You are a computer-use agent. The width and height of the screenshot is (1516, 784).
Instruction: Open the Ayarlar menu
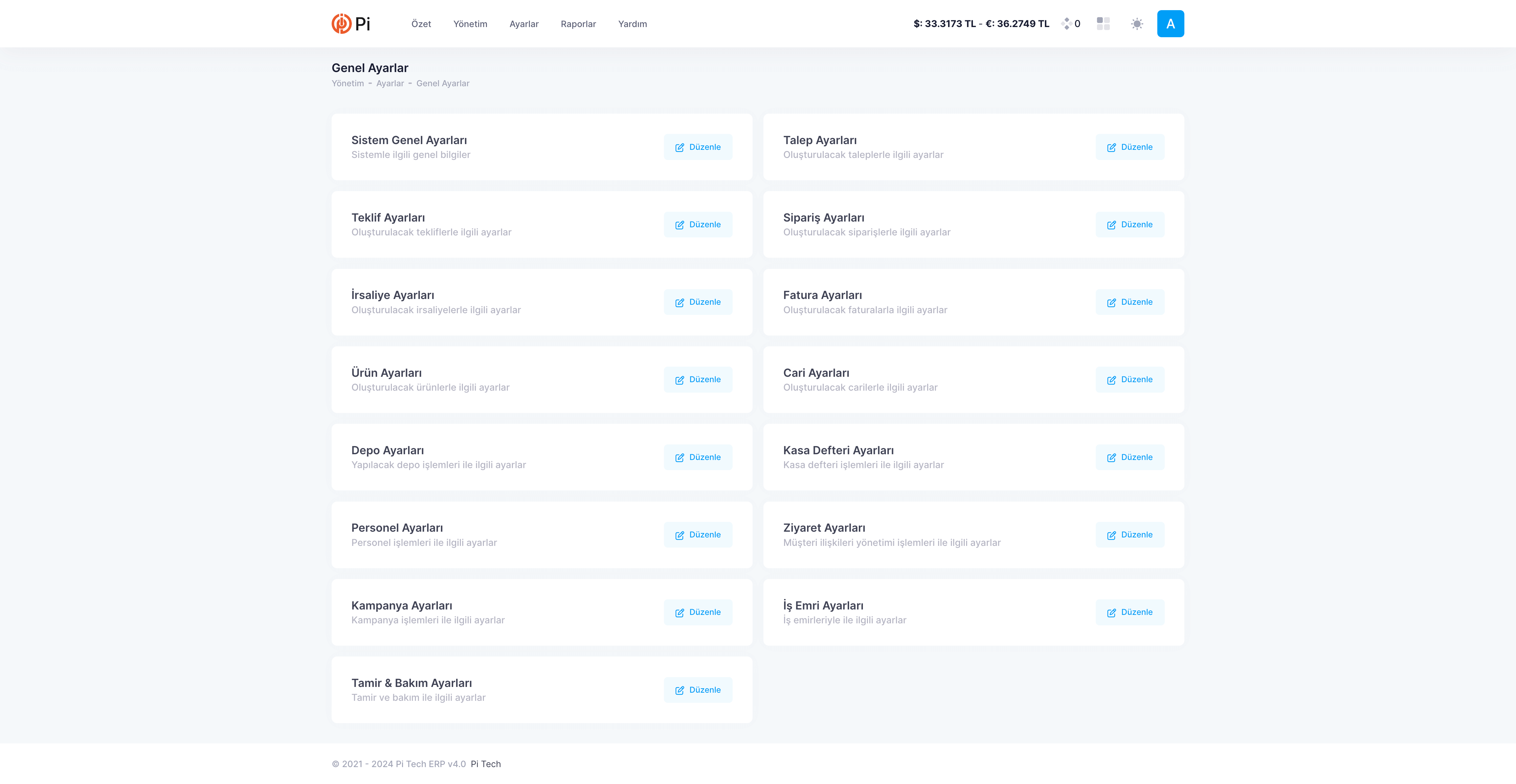(x=524, y=24)
